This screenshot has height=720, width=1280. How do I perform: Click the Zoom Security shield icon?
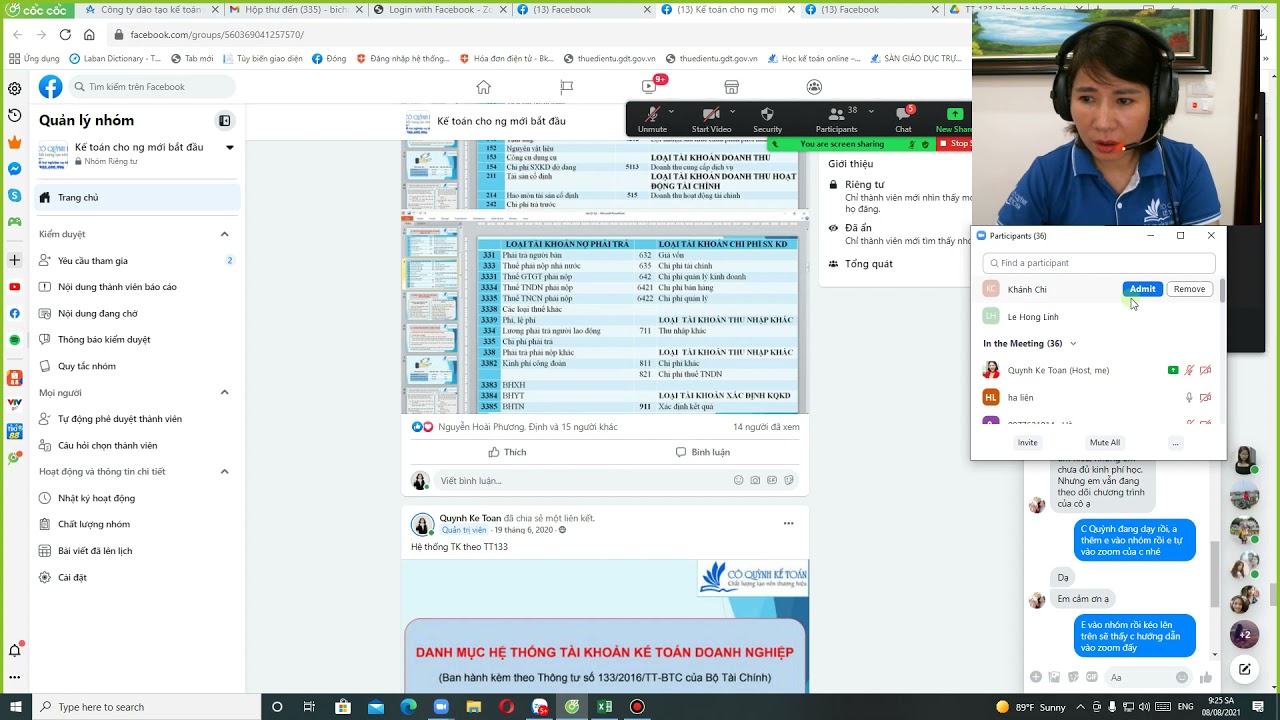pyautogui.click(x=767, y=114)
